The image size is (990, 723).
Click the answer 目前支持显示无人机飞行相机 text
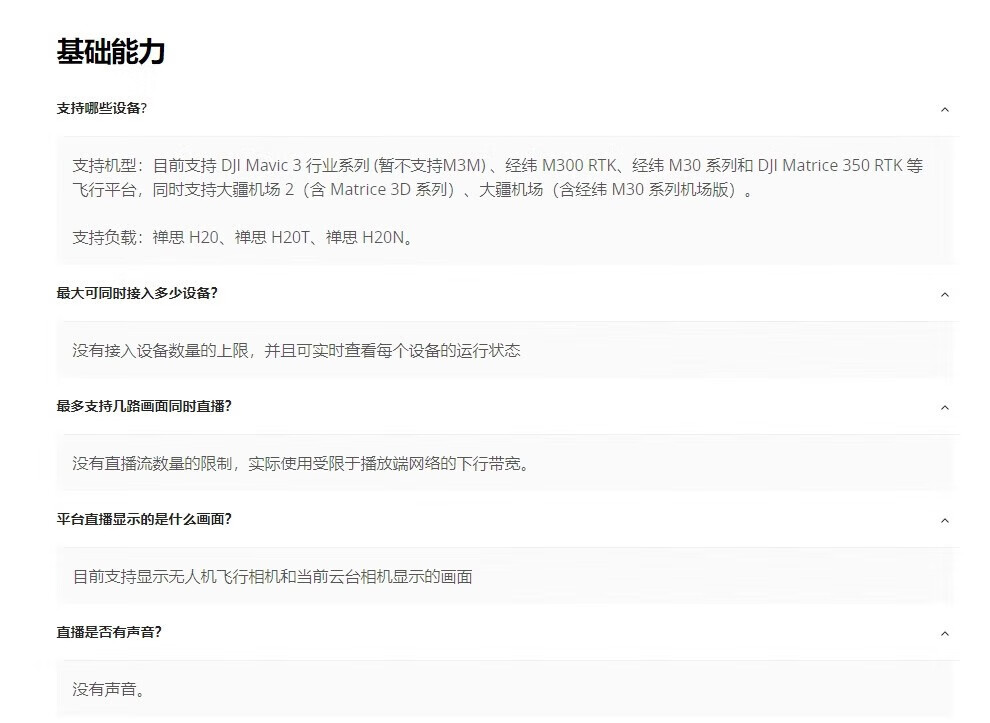272,577
